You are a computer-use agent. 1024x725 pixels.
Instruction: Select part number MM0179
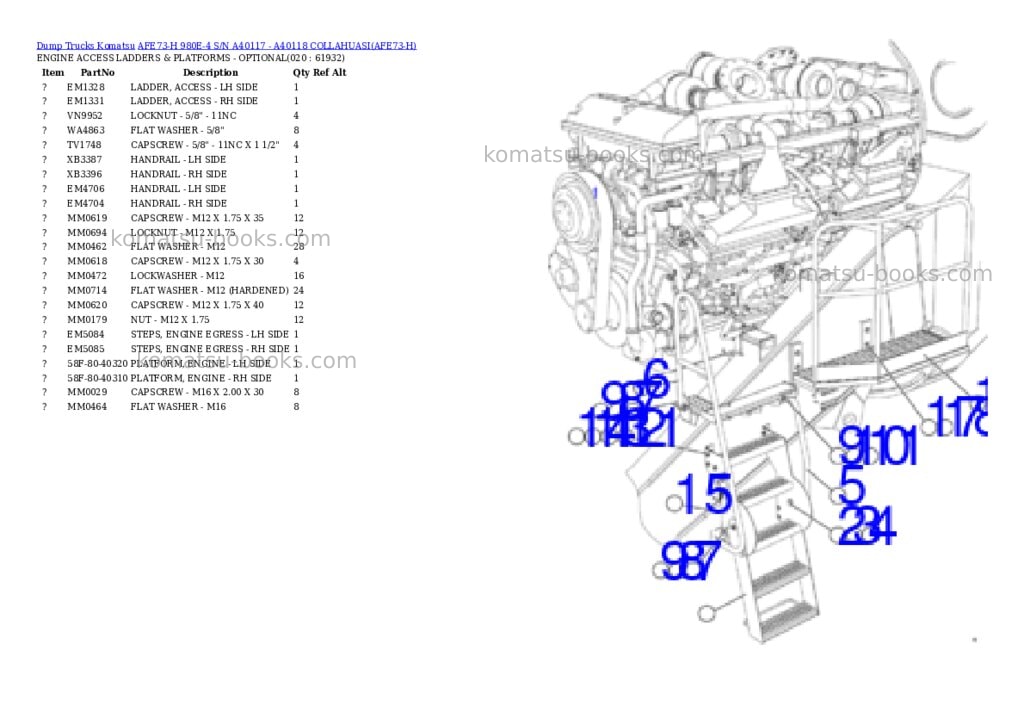[87, 320]
